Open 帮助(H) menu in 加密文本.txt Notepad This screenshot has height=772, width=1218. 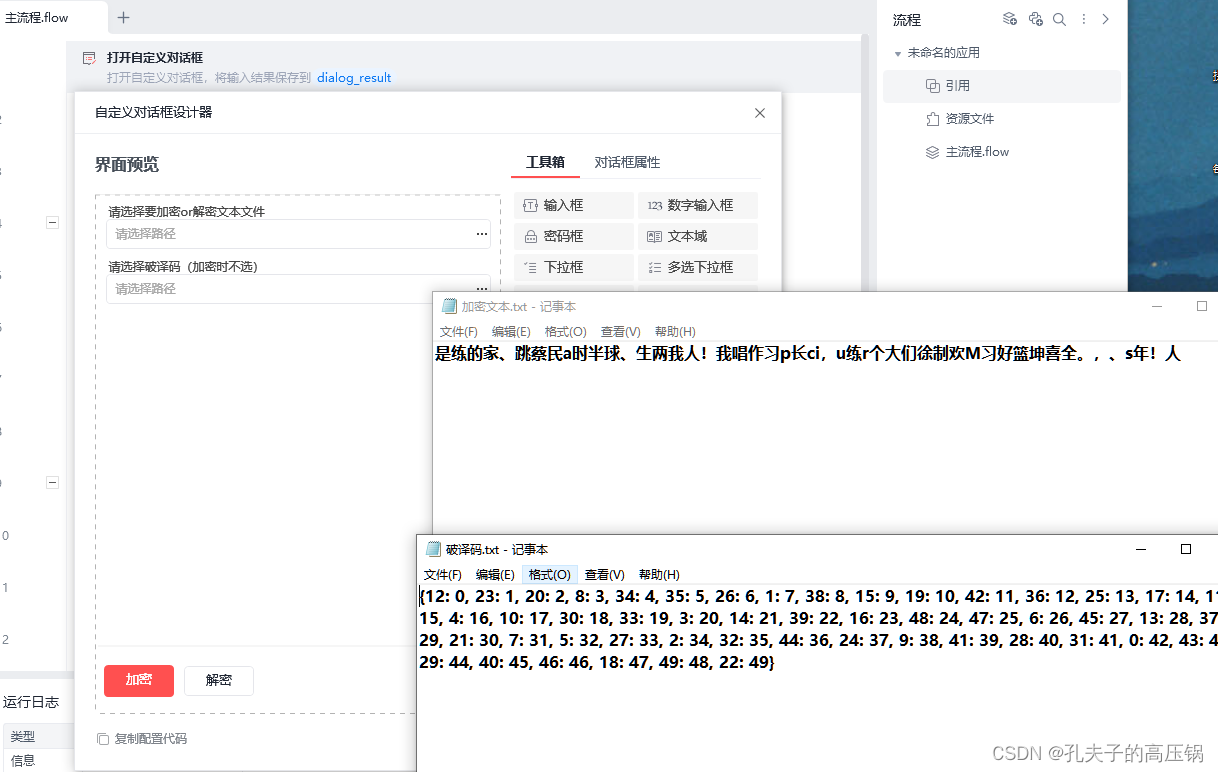[x=675, y=331]
